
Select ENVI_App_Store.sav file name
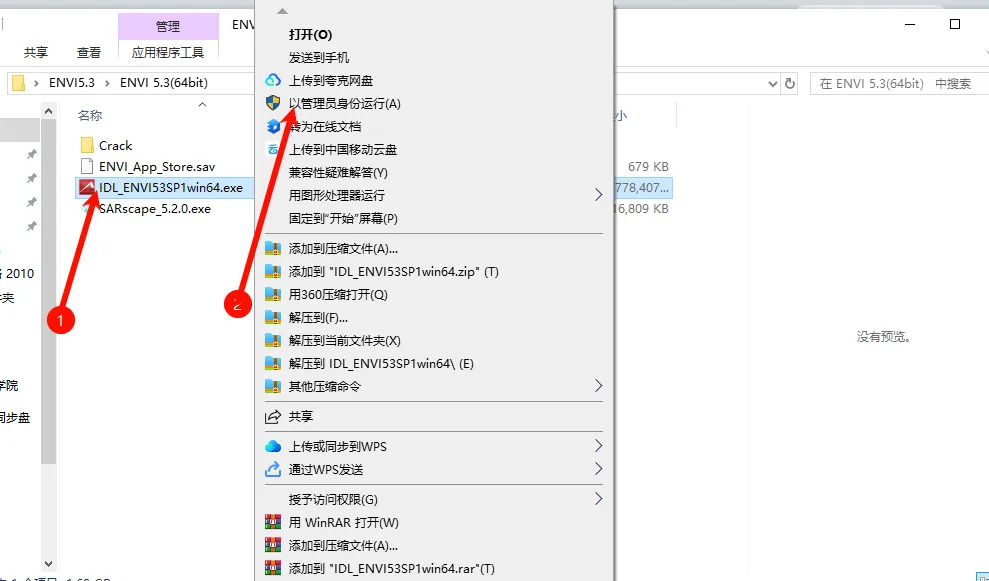click(x=157, y=167)
